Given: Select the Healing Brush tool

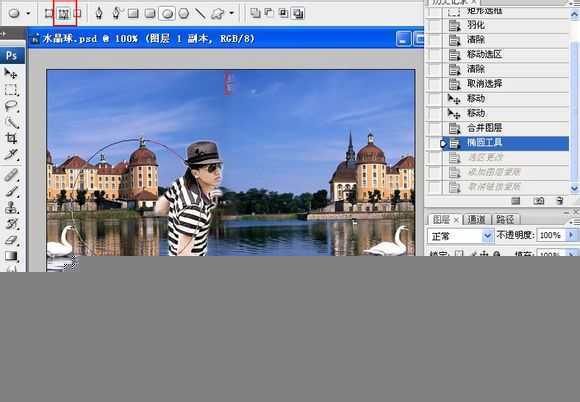Looking at the screenshot, I should point(11,174).
